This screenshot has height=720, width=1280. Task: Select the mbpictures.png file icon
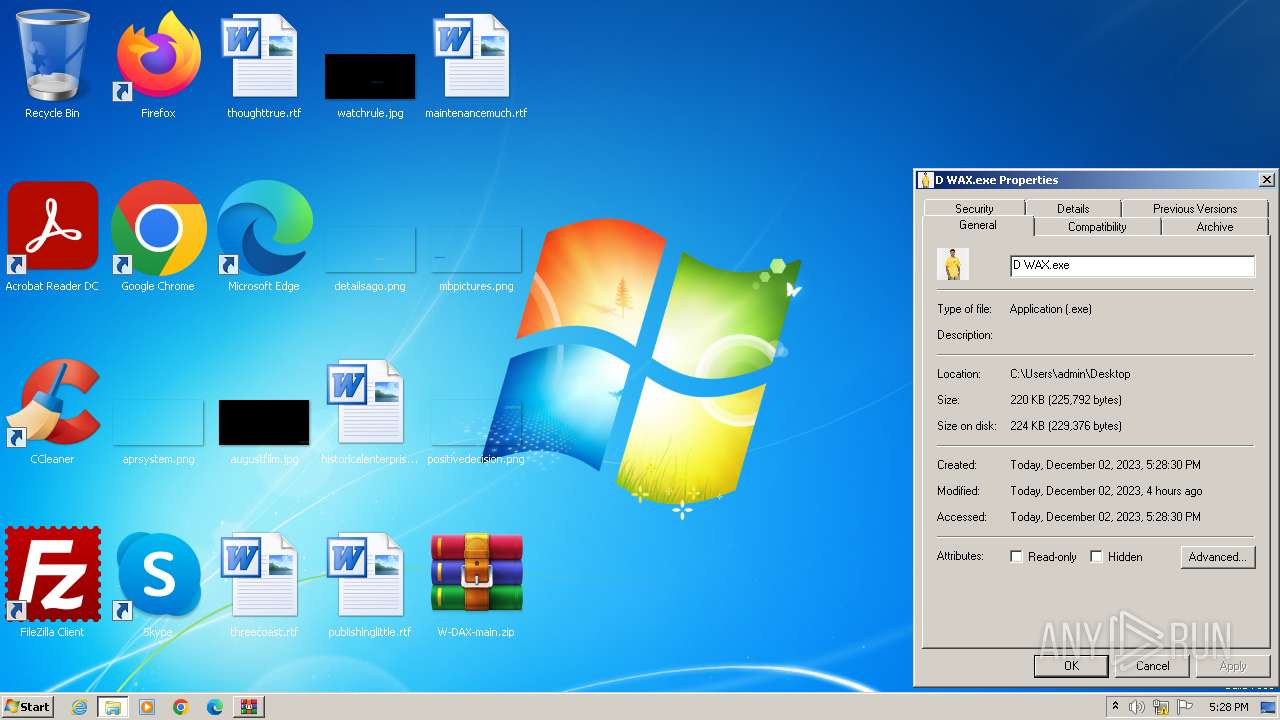476,250
